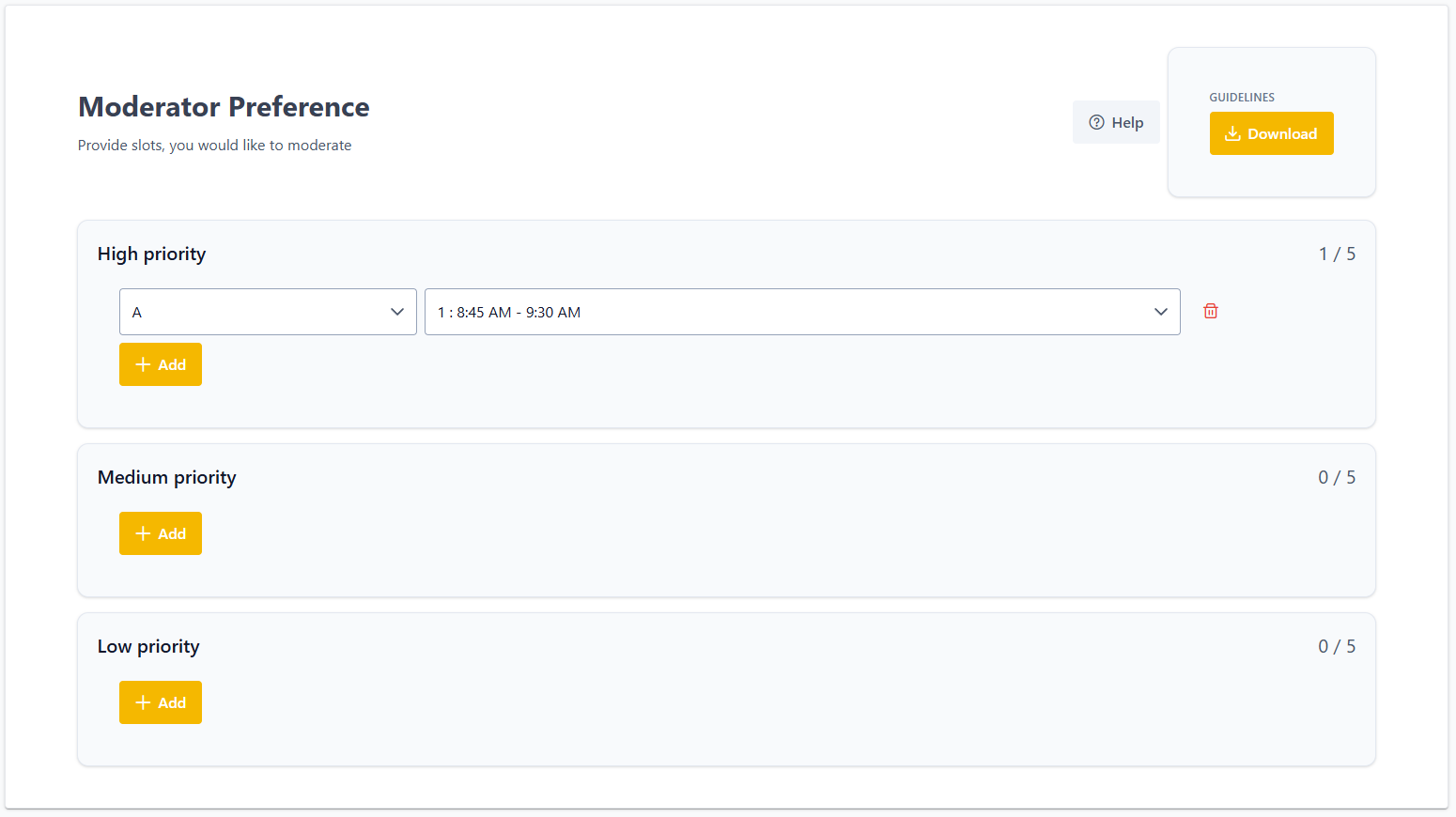Click the Low priority 0 / 5 counter
1456x817 pixels.
(1337, 646)
